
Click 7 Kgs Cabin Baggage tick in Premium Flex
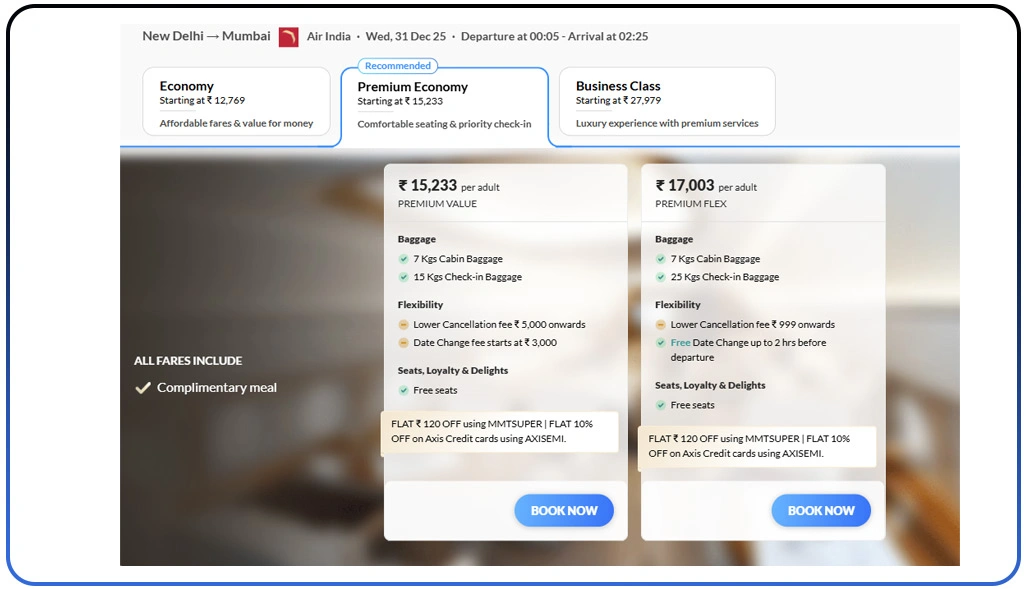pyautogui.click(x=661, y=259)
